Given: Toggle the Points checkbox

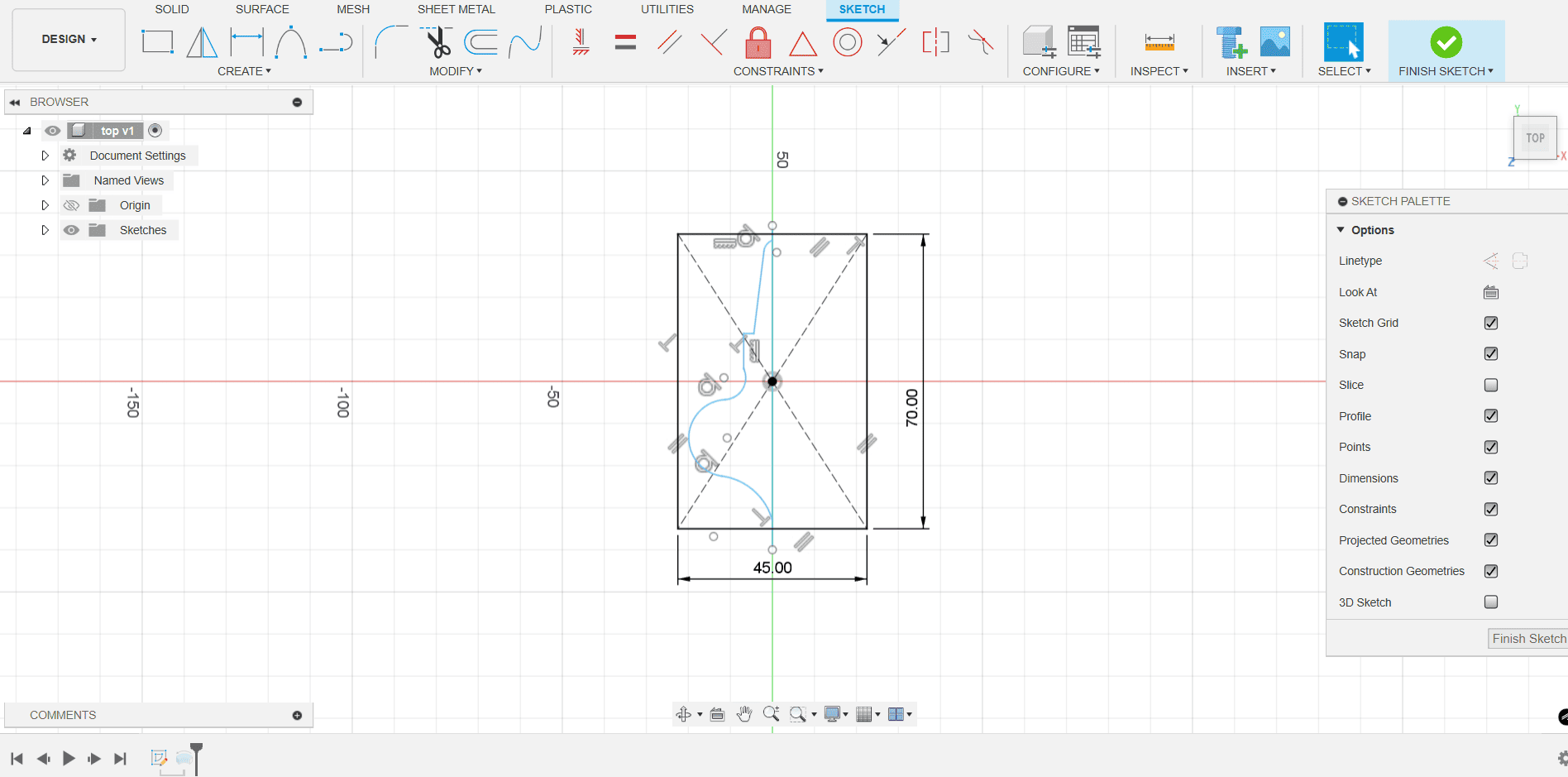Looking at the screenshot, I should [1491, 447].
